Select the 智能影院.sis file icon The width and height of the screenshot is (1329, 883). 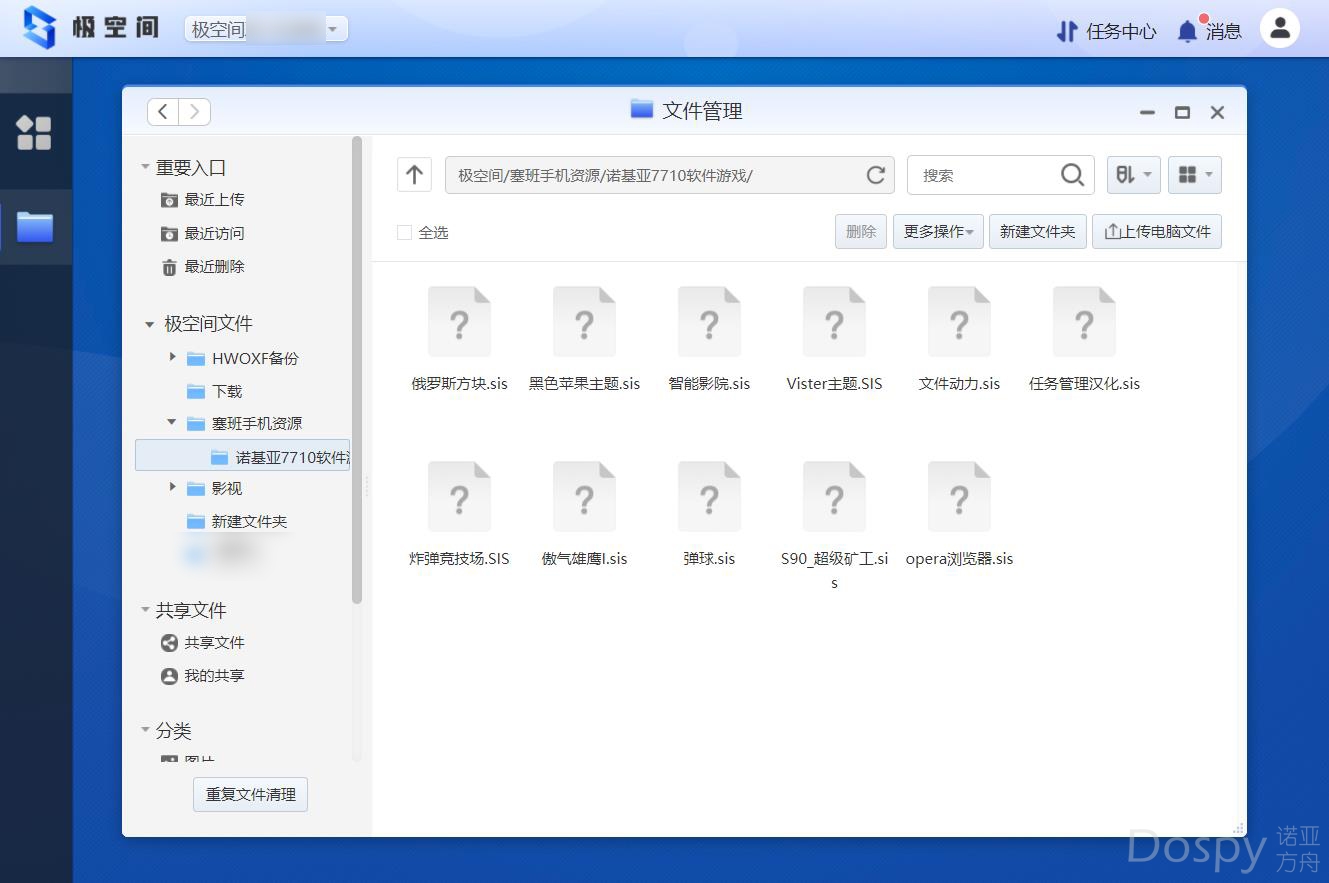(709, 322)
